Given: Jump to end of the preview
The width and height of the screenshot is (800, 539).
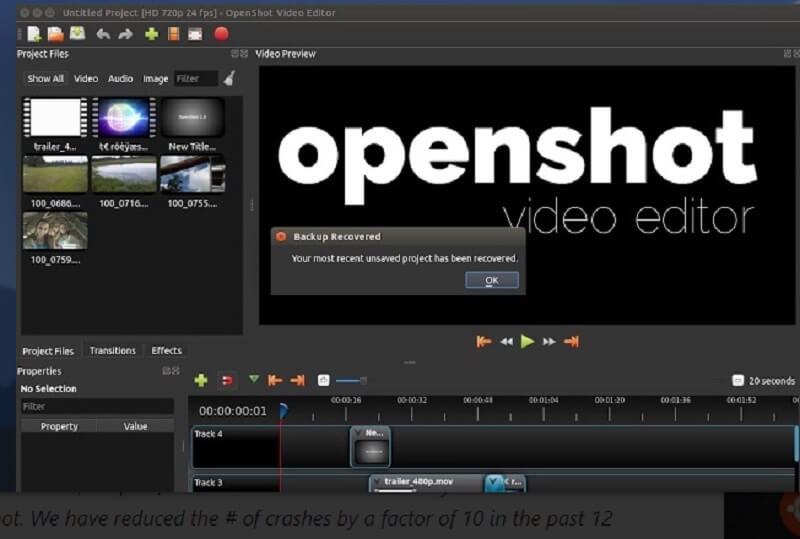Looking at the screenshot, I should [571, 341].
